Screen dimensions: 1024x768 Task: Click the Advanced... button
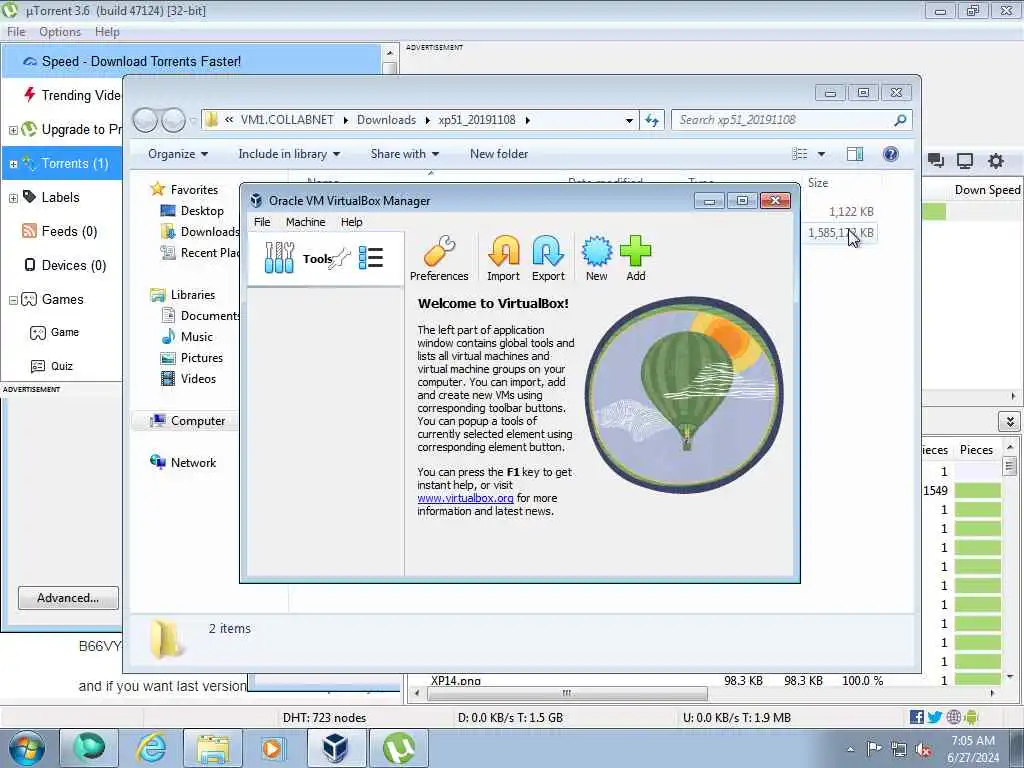tap(68, 598)
